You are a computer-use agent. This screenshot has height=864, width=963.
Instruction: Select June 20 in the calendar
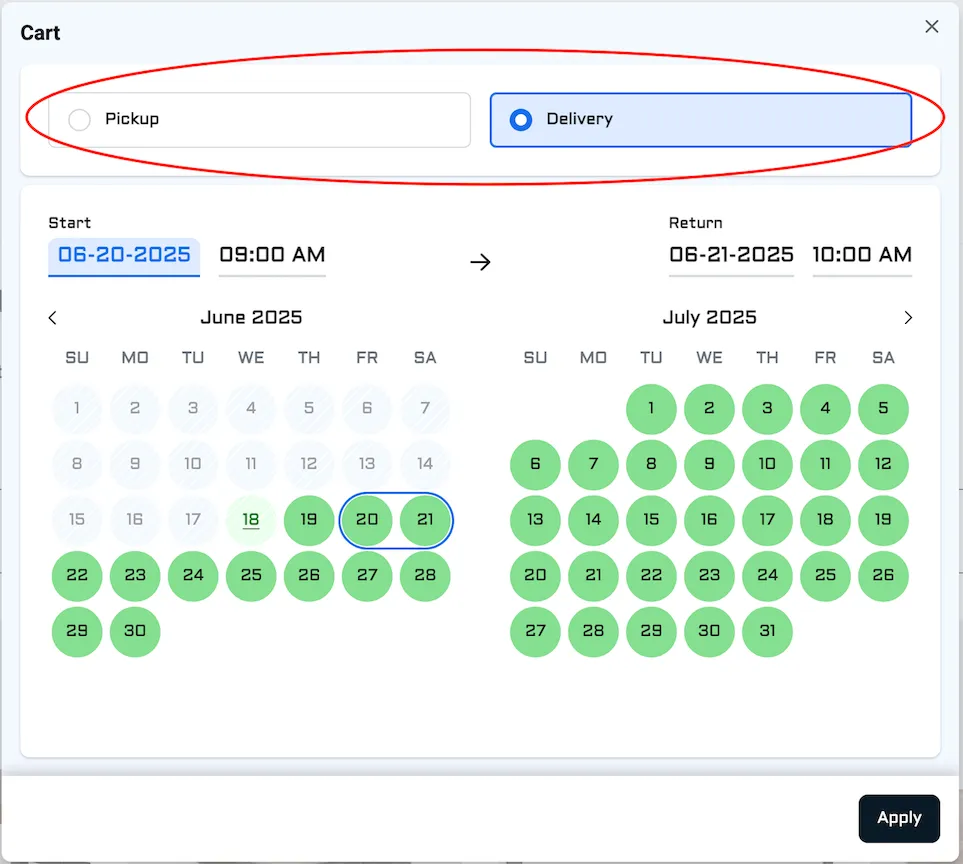(x=367, y=520)
